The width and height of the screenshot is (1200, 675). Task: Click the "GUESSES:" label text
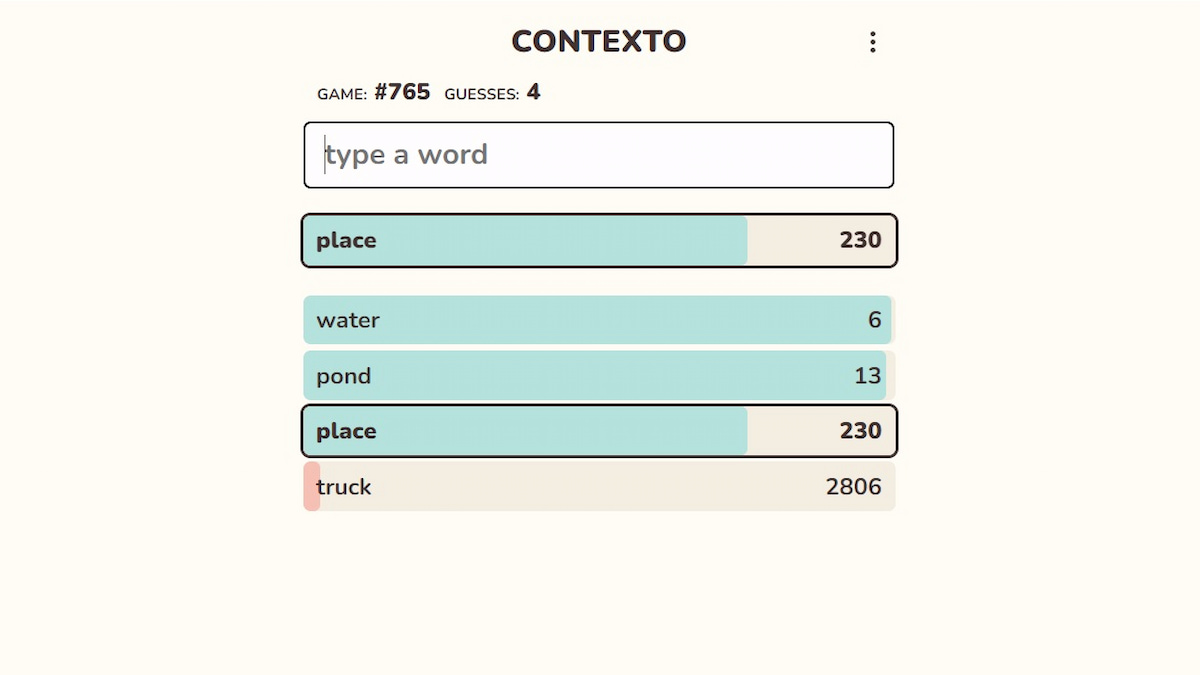coord(481,94)
